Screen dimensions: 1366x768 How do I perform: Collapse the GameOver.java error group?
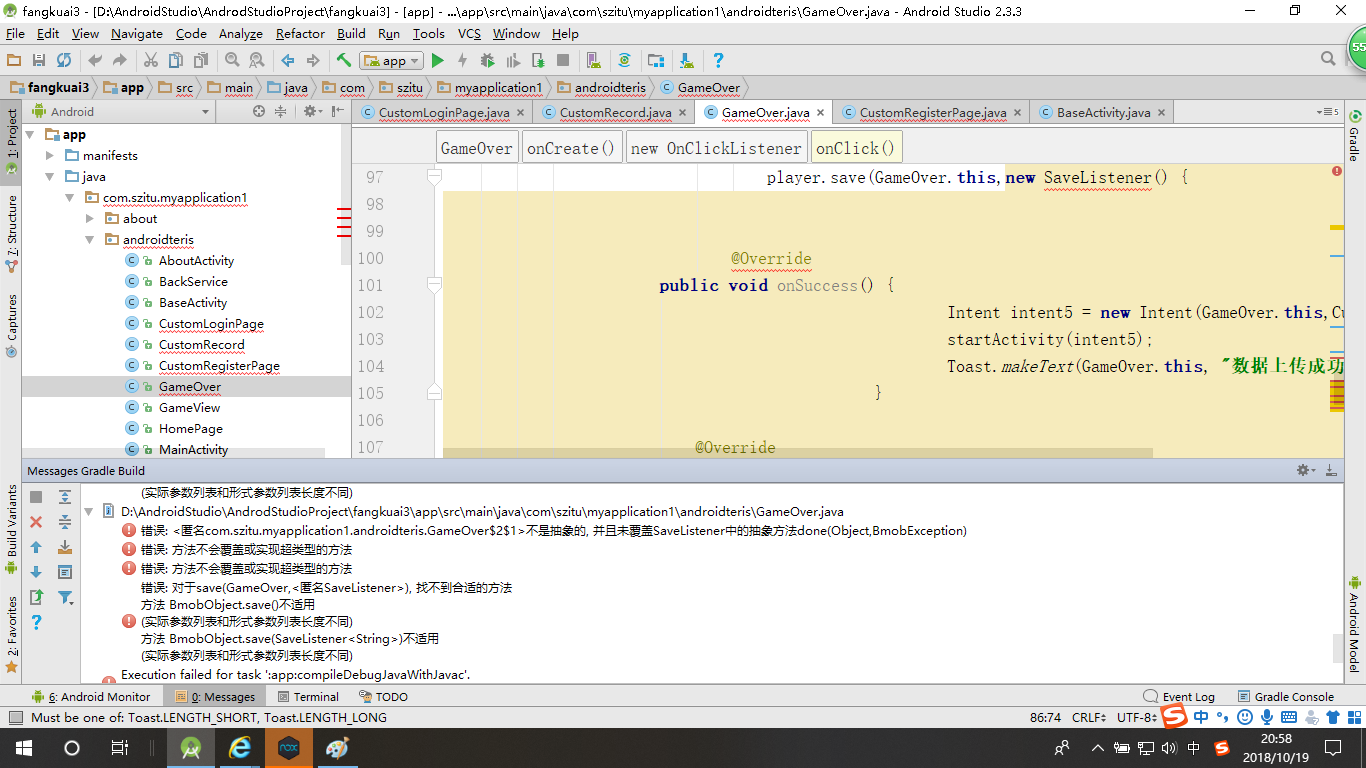pos(88,511)
